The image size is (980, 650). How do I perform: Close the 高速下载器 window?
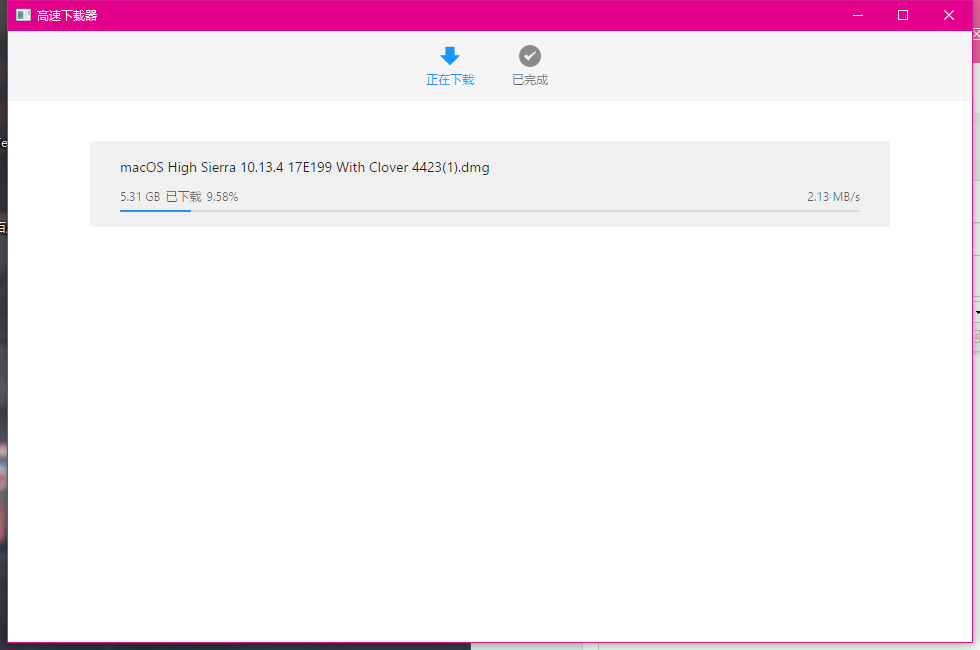coord(949,15)
